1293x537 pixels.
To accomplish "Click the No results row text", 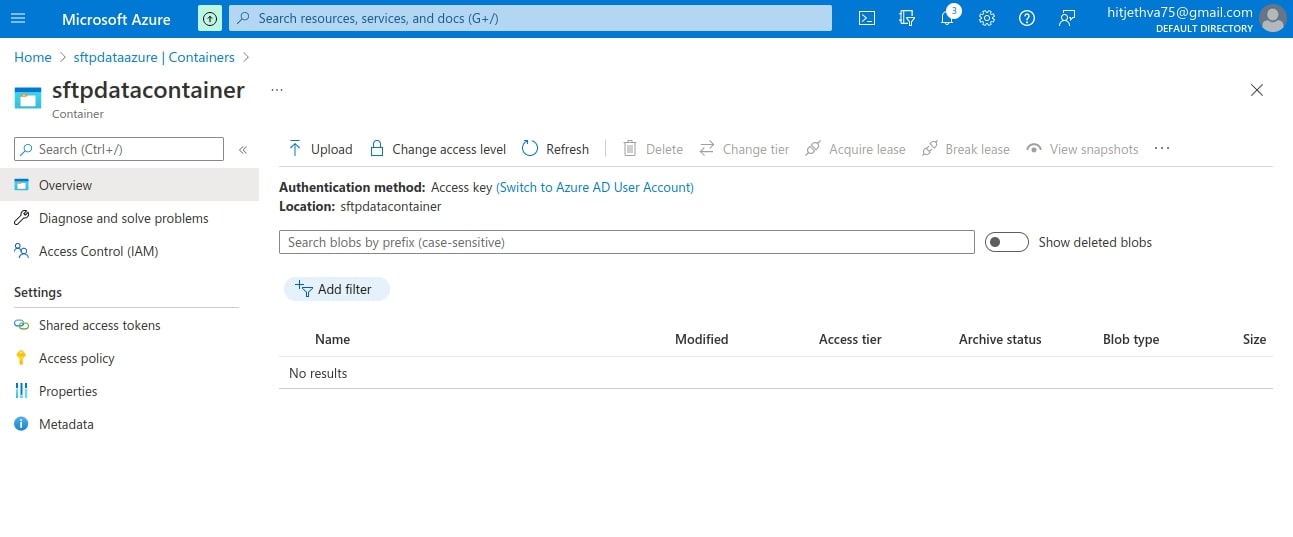I will point(318,373).
